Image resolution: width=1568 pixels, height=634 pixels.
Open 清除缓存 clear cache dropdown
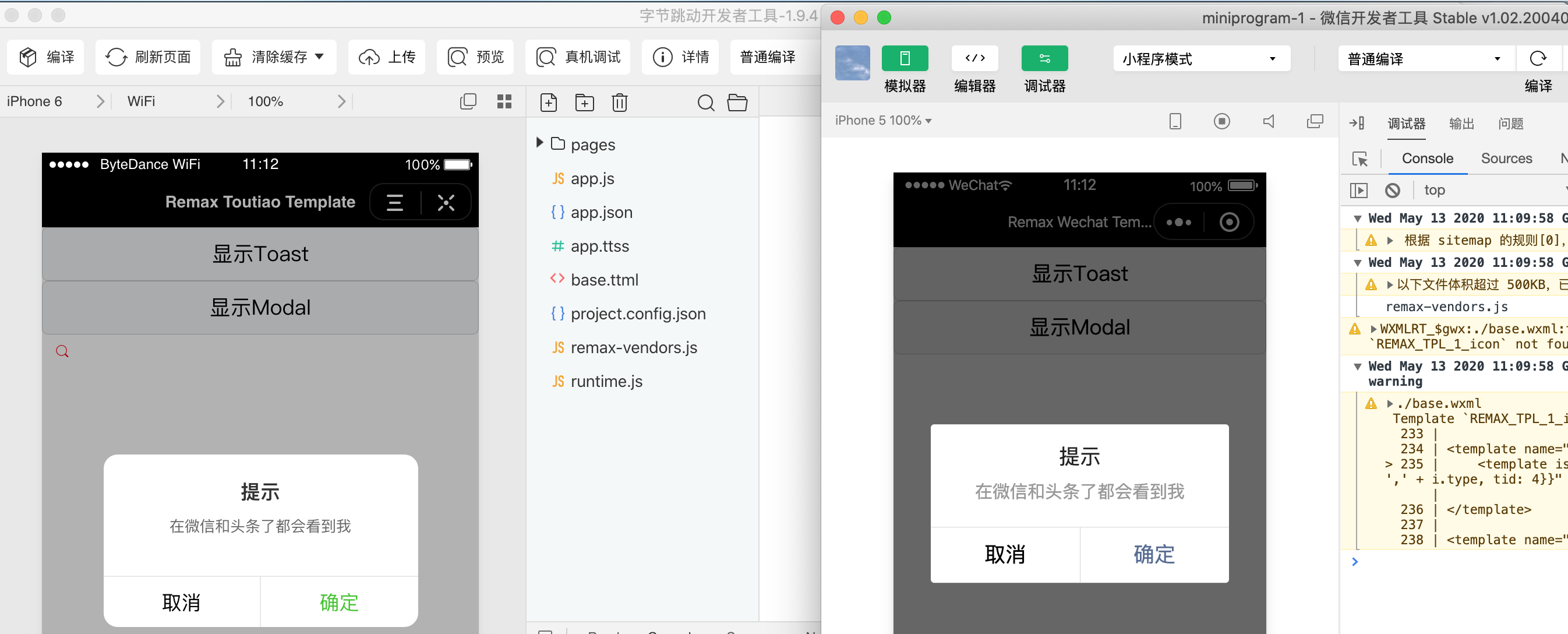pos(274,57)
